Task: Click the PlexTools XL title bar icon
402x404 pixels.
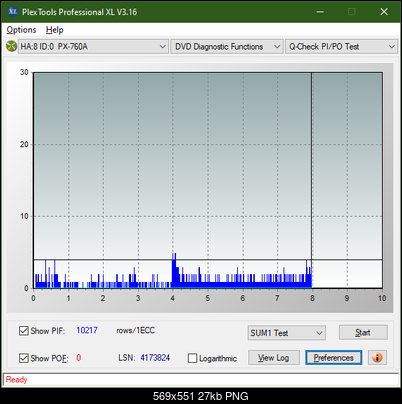Action: click(x=13, y=12)
